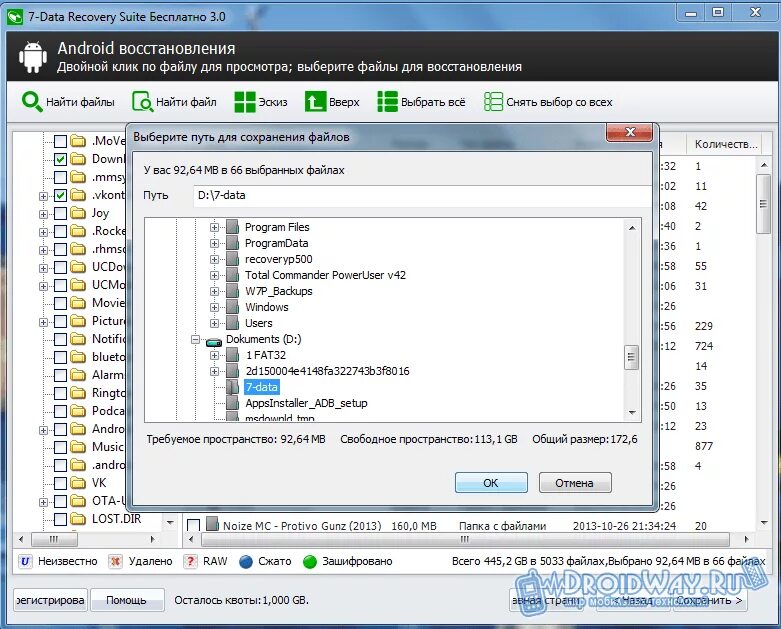Select all files via the Выбрать всё icon

coord(388,102)
